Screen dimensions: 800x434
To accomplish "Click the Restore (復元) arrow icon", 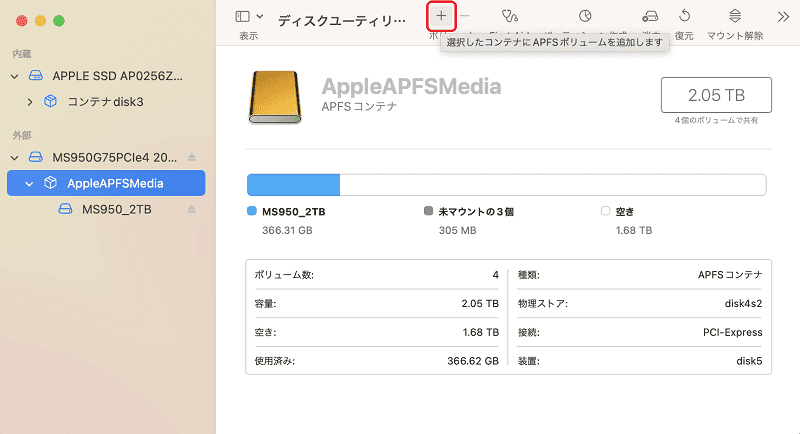I will (x=684, y=16).
